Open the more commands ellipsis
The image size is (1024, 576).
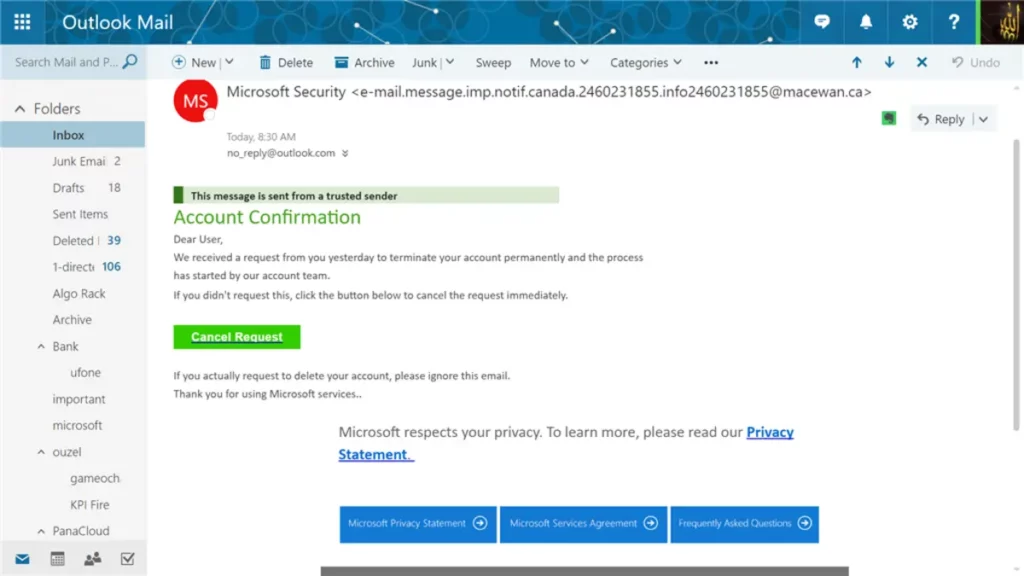click(x=711, y=63)
